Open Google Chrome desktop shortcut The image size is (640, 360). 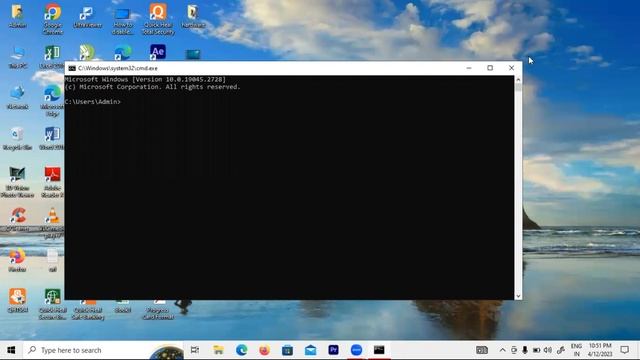coord(53,19)
